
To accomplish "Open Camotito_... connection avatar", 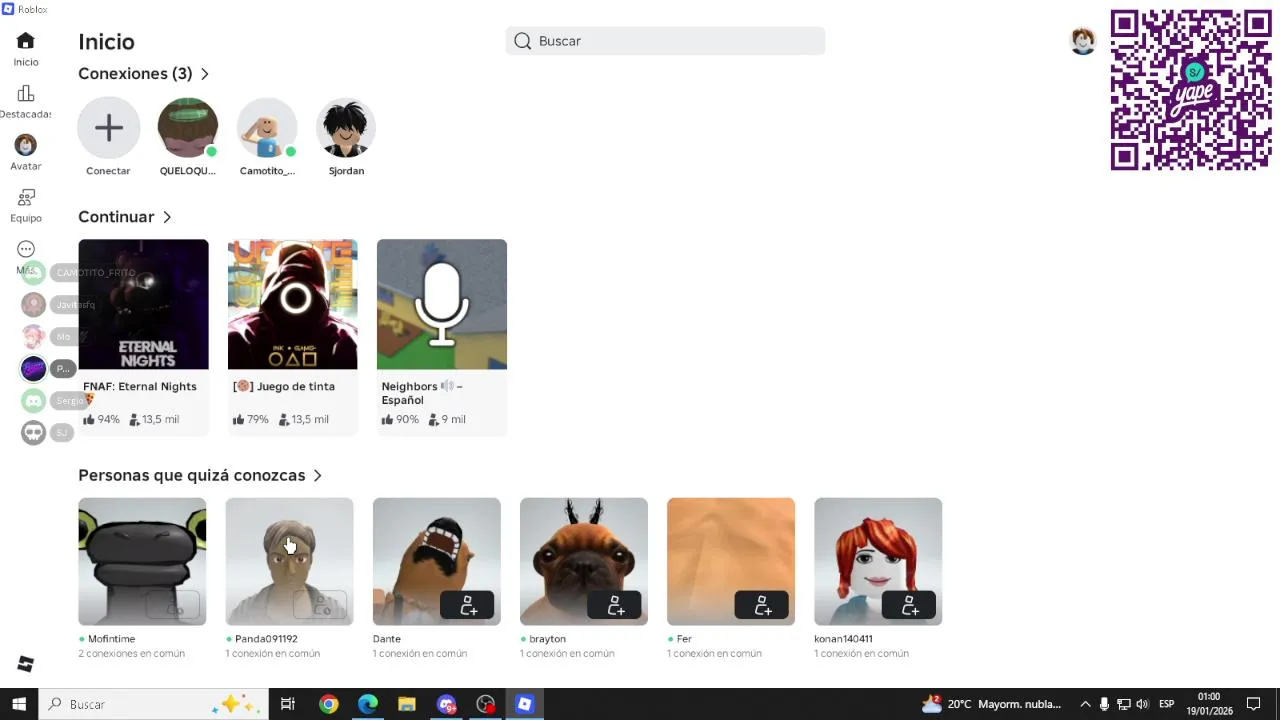I will pyautogui.click(x=267, y=128).
